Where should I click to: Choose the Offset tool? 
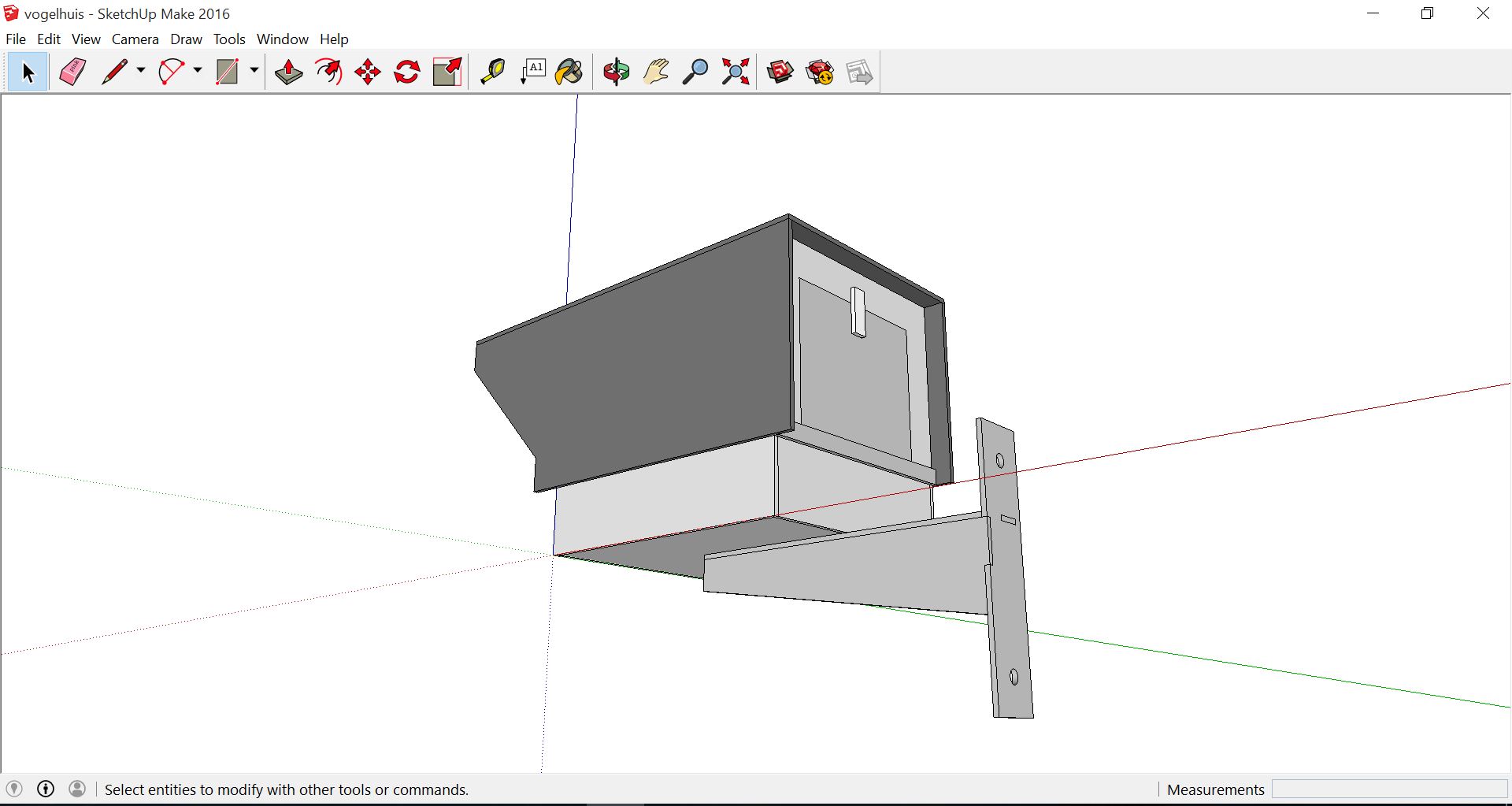(x=328, y=72)
